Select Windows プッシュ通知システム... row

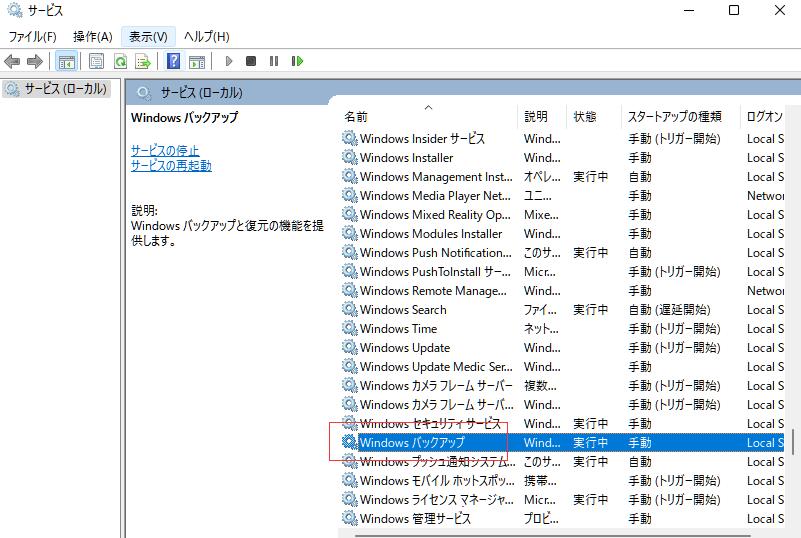pos(562,462)
